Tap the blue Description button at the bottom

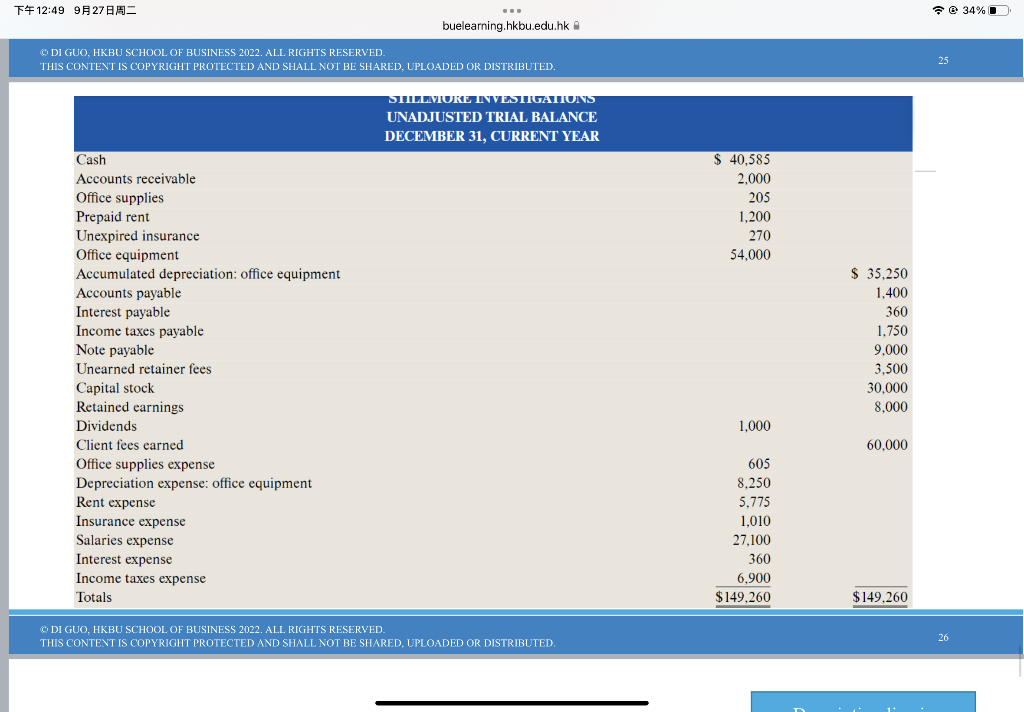coord(862,704)
